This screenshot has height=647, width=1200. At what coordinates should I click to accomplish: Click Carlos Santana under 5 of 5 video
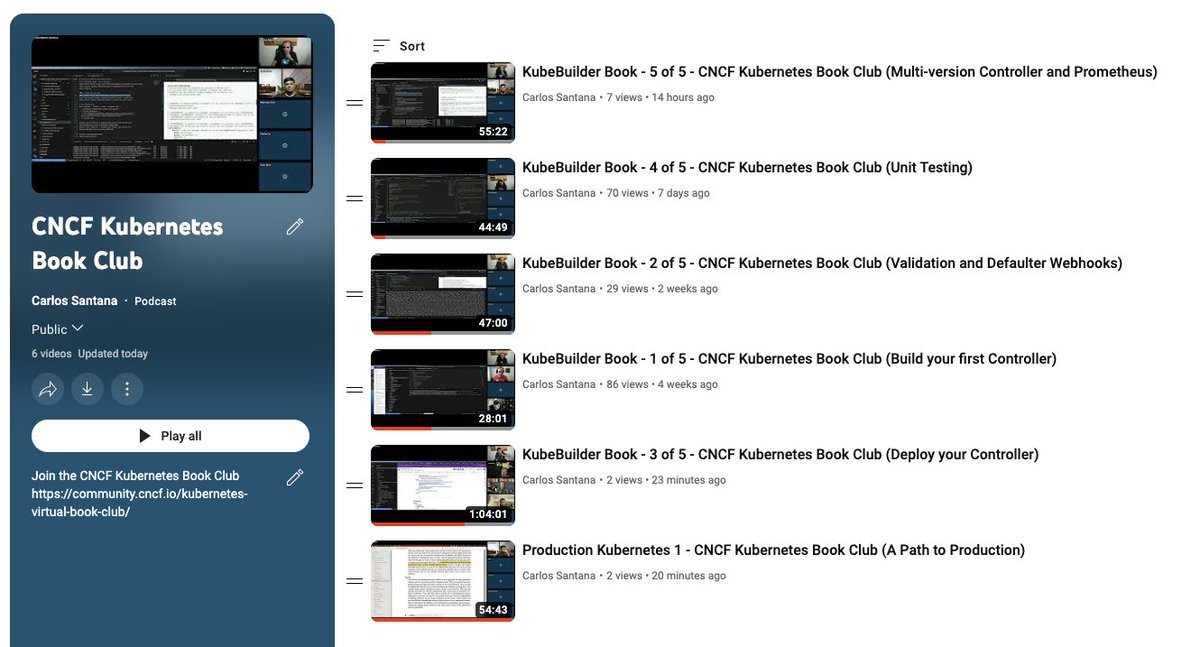(558, 98)
